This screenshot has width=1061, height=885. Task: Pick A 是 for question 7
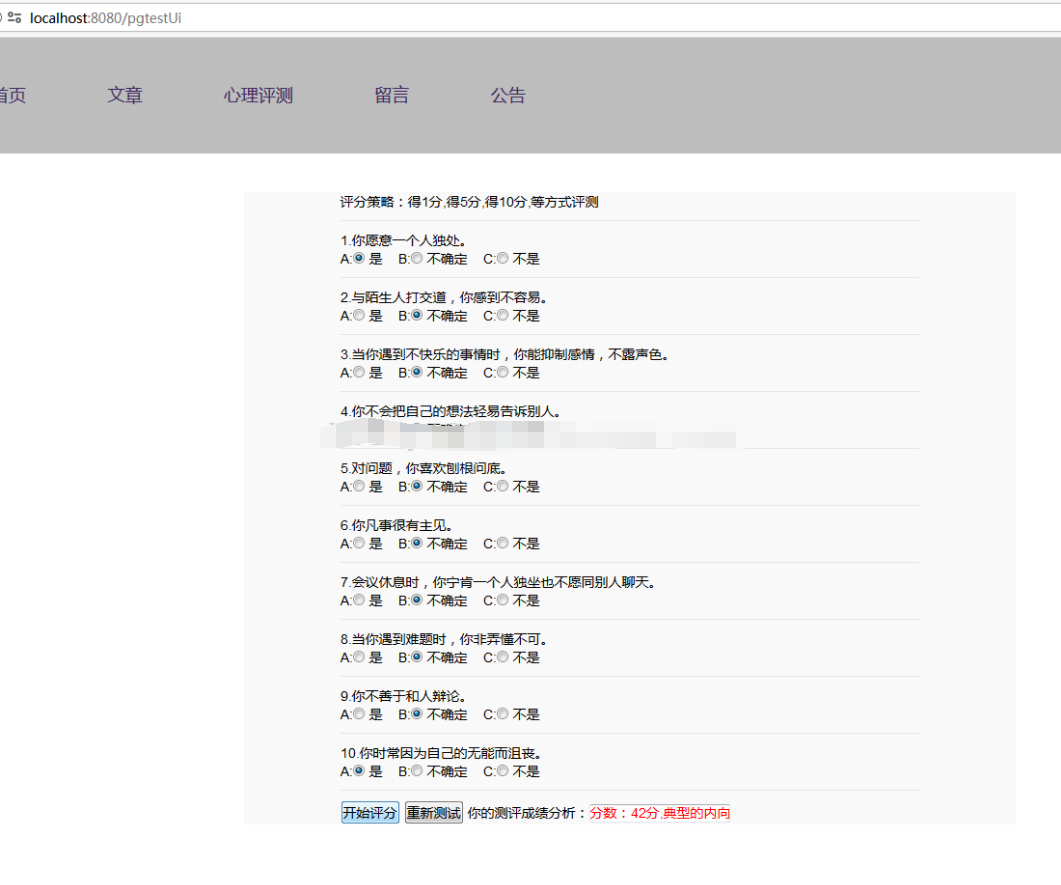click(359, 600)
